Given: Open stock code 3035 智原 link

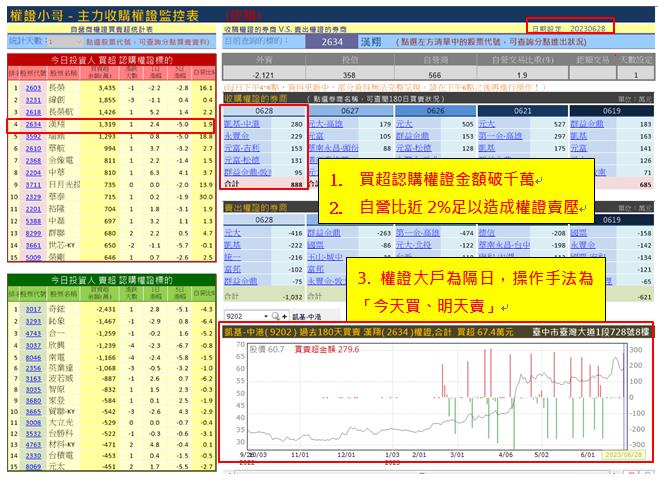Looking at the screenshot, I should point(33,389).
